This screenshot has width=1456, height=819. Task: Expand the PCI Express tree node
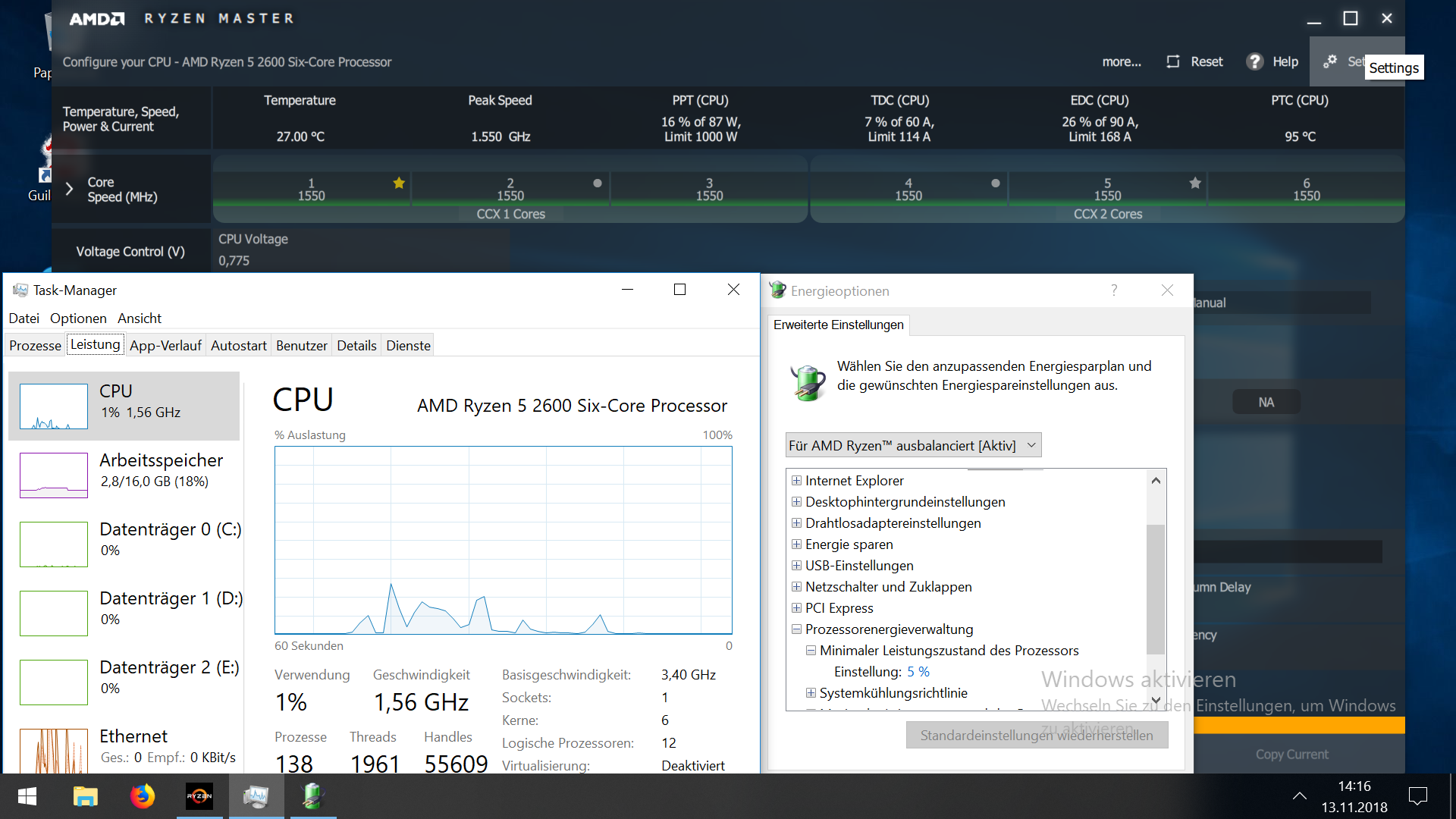(x=796, y=608)
